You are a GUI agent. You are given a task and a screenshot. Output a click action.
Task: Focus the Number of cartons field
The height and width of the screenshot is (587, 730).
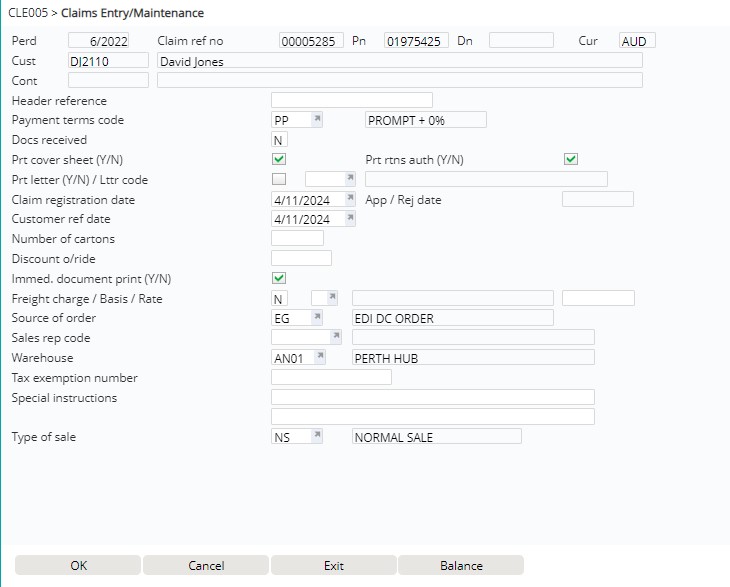pos(298,239)
